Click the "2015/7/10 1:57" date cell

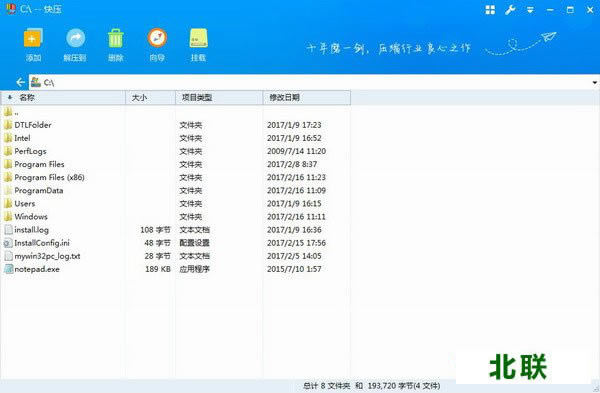(x=294, y=269)
